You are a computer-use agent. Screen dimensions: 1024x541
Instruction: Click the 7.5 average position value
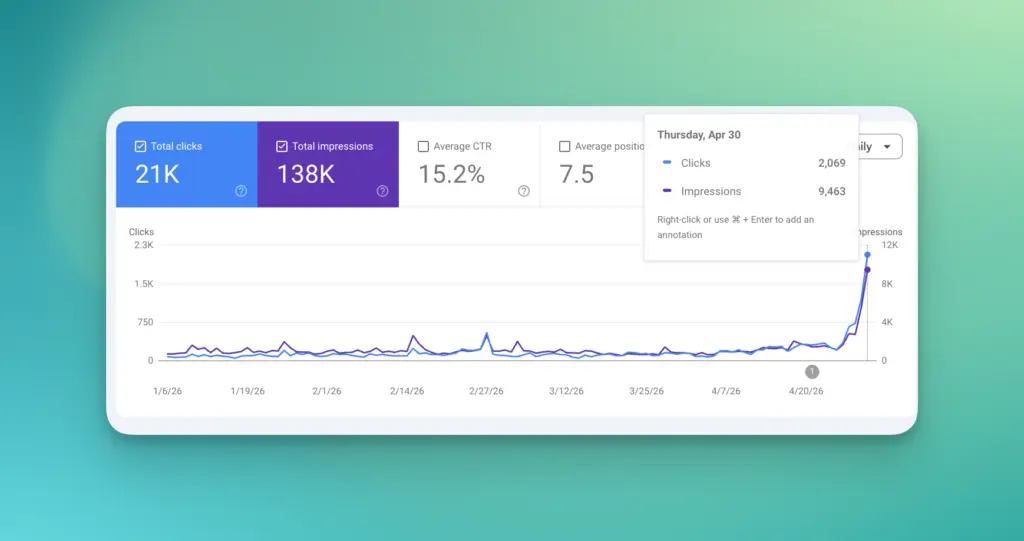pos(577,174)
